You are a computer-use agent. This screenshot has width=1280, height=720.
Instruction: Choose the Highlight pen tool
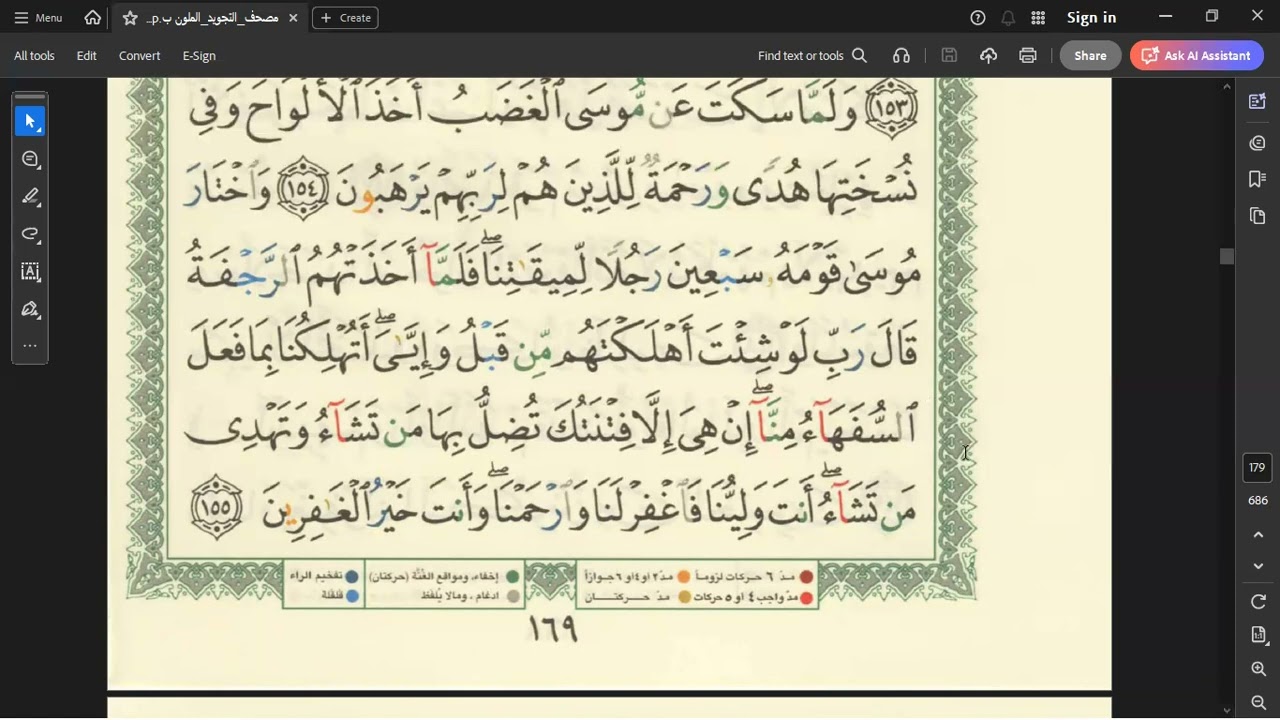point(30,197)
